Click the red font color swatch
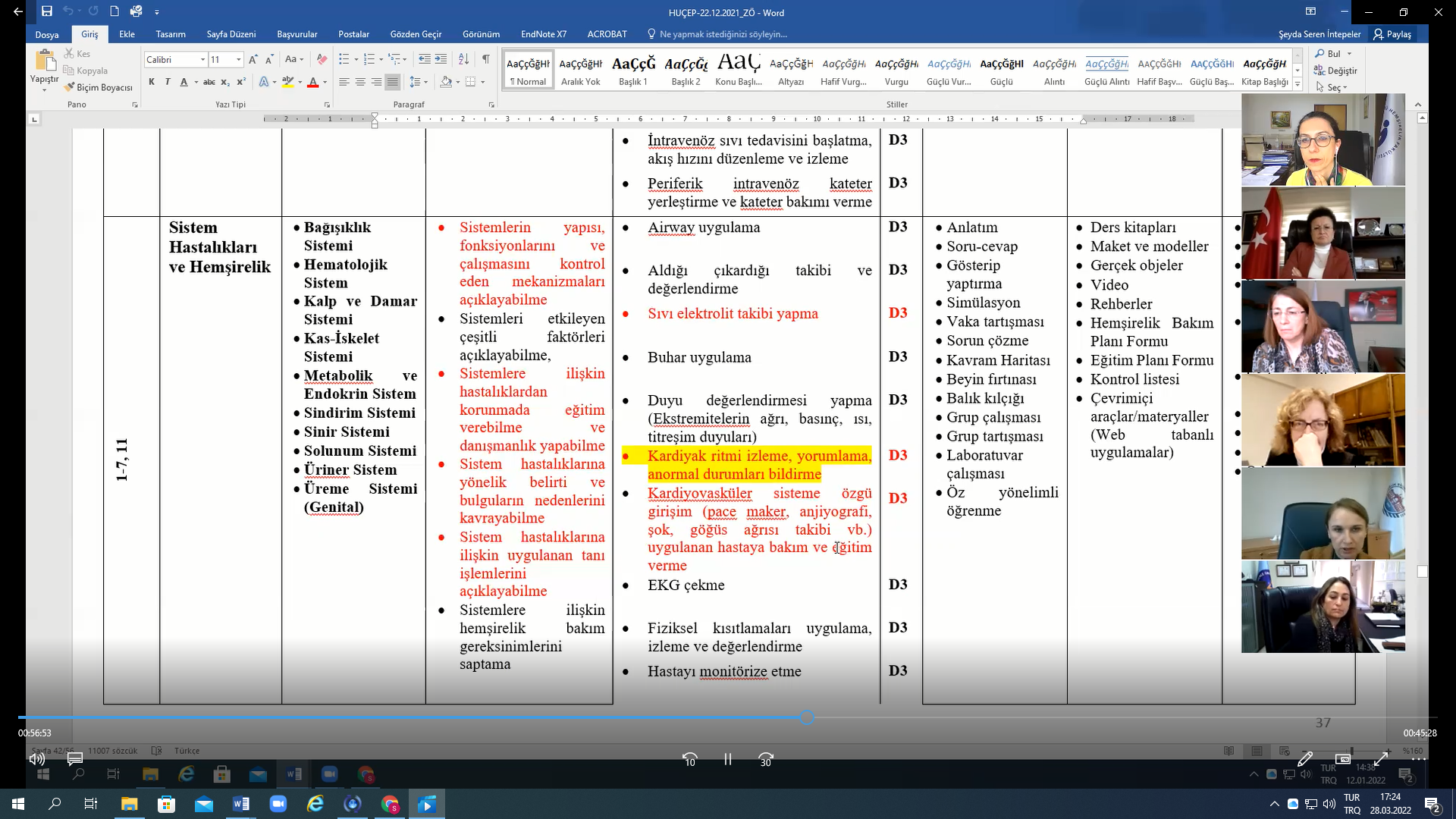This screenshot has width=1456, height=819. (x=312, y=82)
